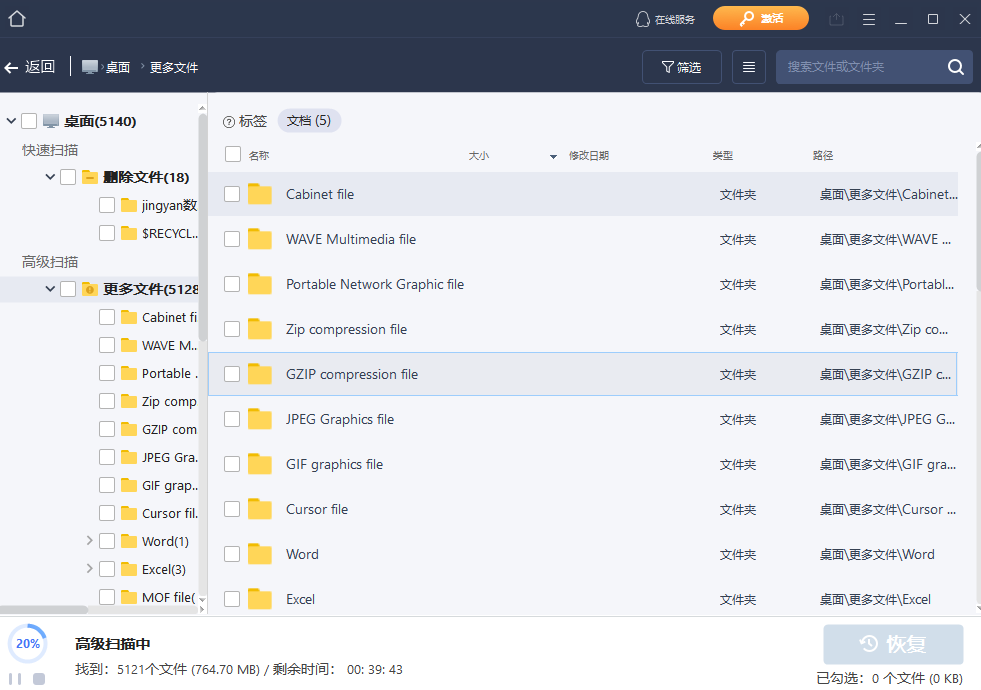Open the hamburger main menu in title bar
This screenshot has width=981, height=690.
[x=869, y=19]
